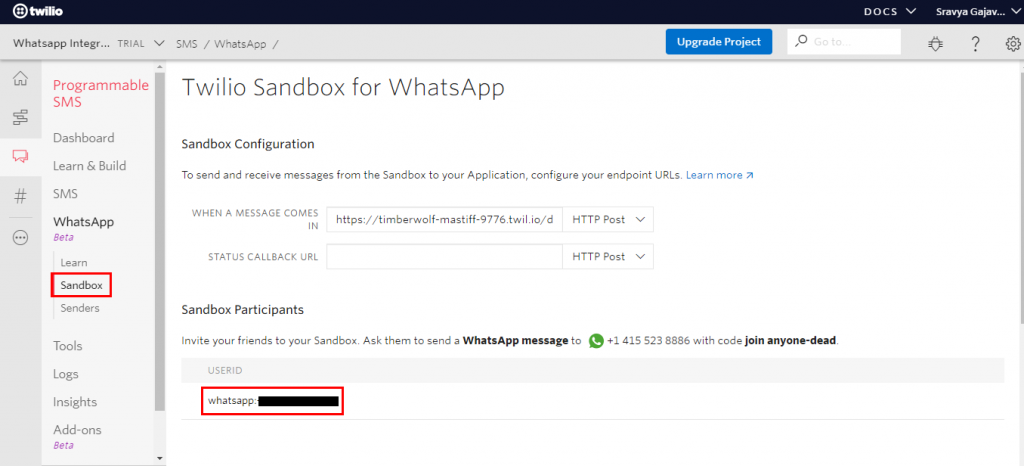Open the debugger bug icon
1024x466 pixels.
[x=936, y=43]
